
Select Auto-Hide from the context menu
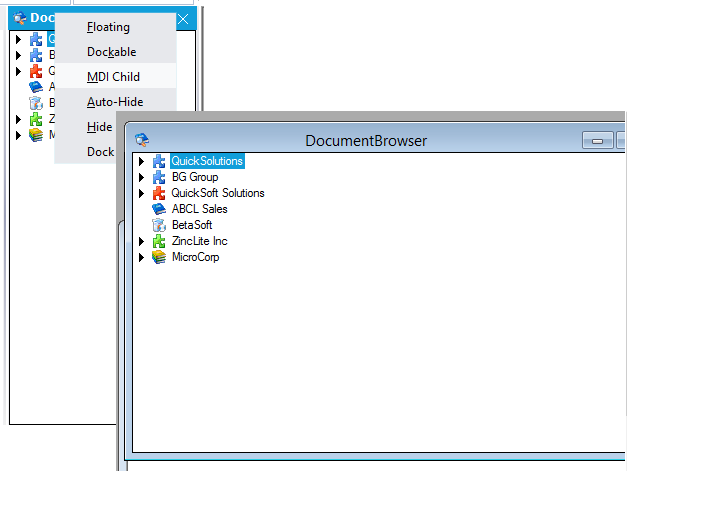coord(115,102)
